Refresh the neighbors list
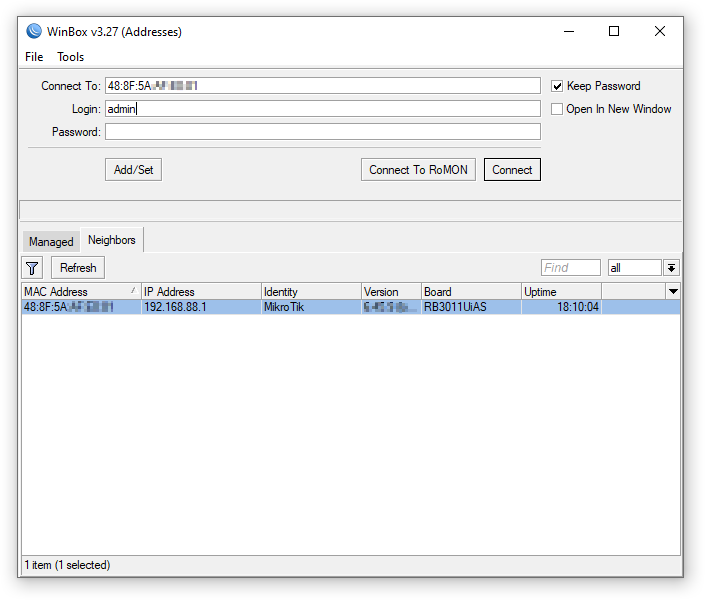This screenshot has height=600, width=705. (x=78, y=268)
